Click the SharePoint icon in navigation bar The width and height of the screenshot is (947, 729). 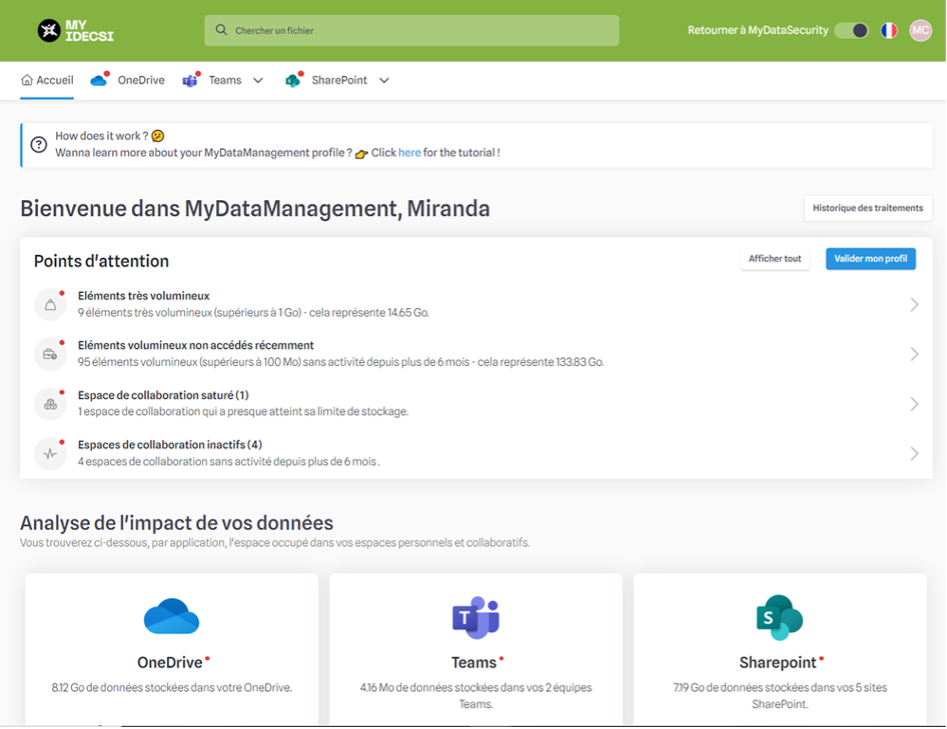(294, 80)
